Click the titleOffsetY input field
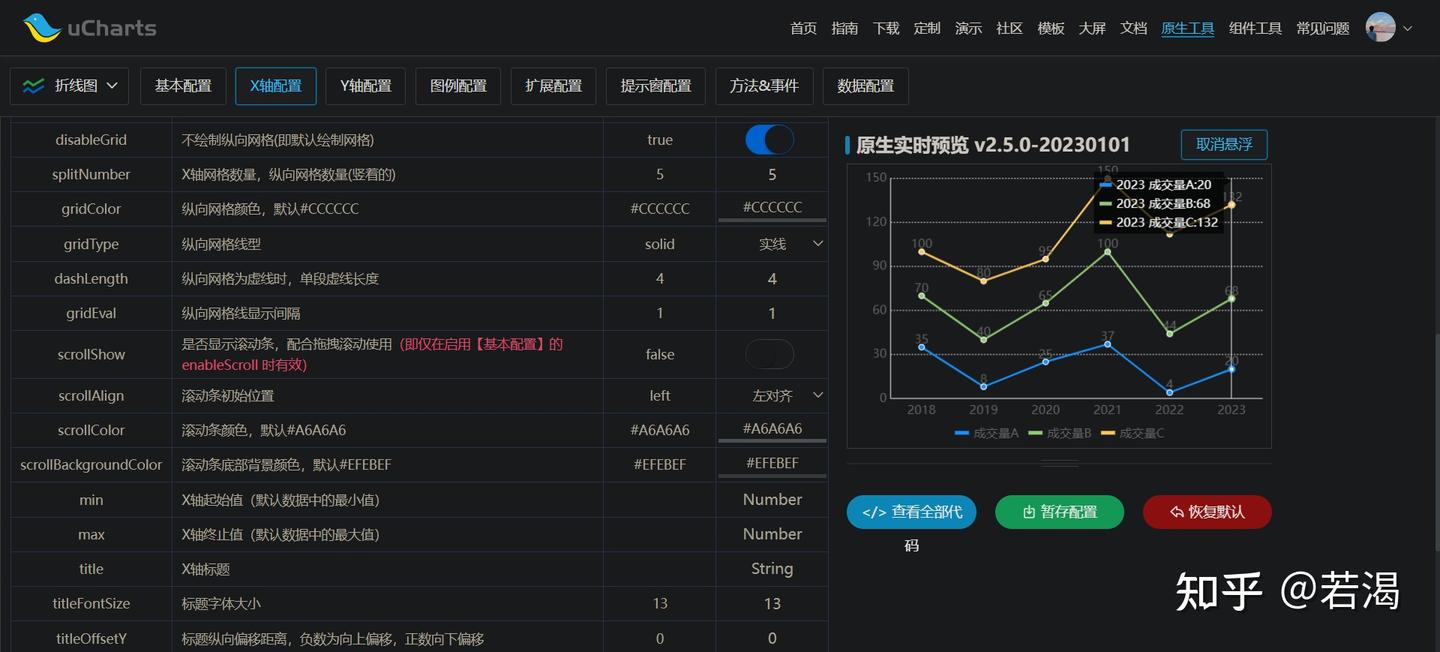The image size is (1440, 652). click(772, 638)
